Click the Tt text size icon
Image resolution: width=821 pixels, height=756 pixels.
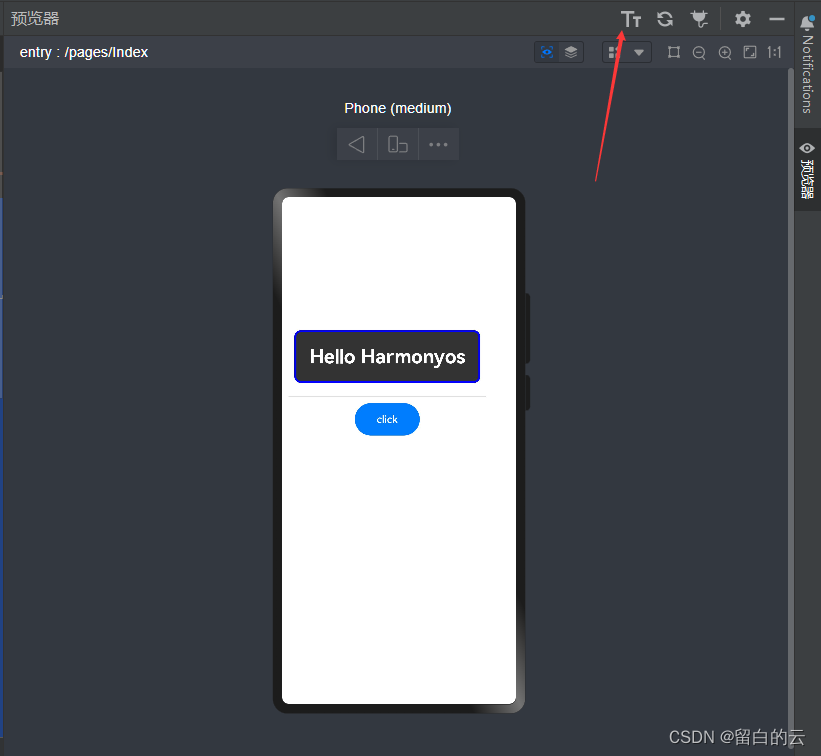click(631, 19)
